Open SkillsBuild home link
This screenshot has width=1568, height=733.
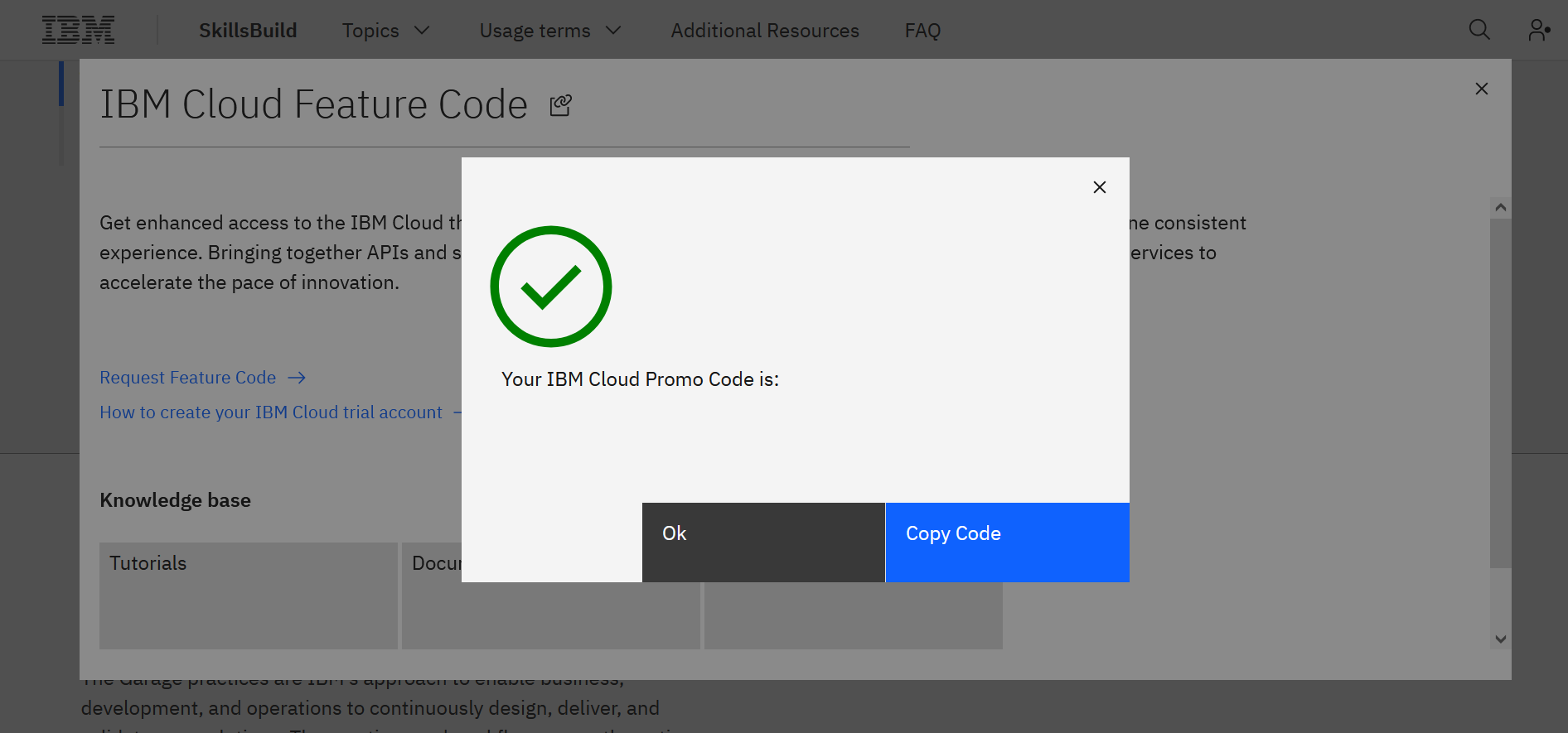coord(248,31)
